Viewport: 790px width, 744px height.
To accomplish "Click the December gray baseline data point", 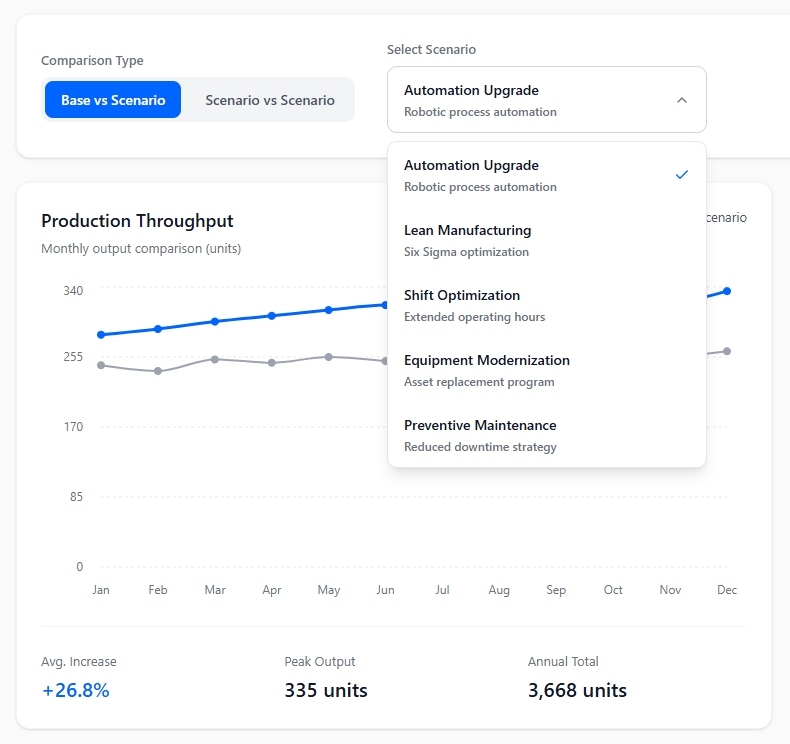I will (x=727, y=351).
